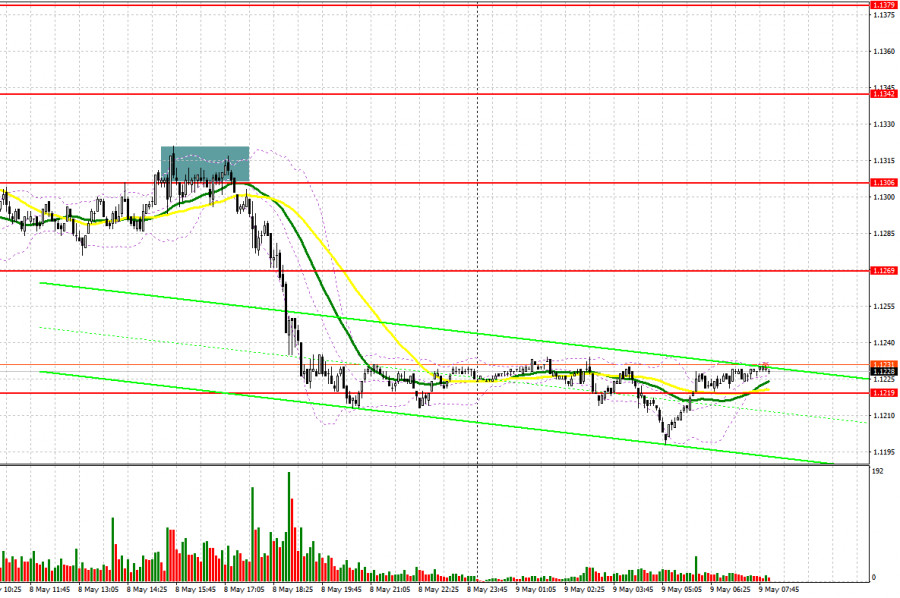The width and height of the screenshot is (900, 598).
Task: Click the 9 May 06:25 time label
Action: click(731, 589)
